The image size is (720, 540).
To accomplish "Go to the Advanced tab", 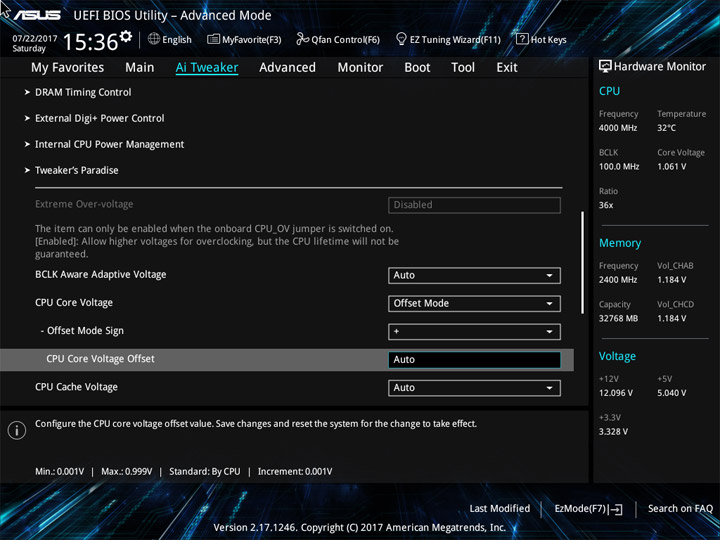I will (287, 68).
